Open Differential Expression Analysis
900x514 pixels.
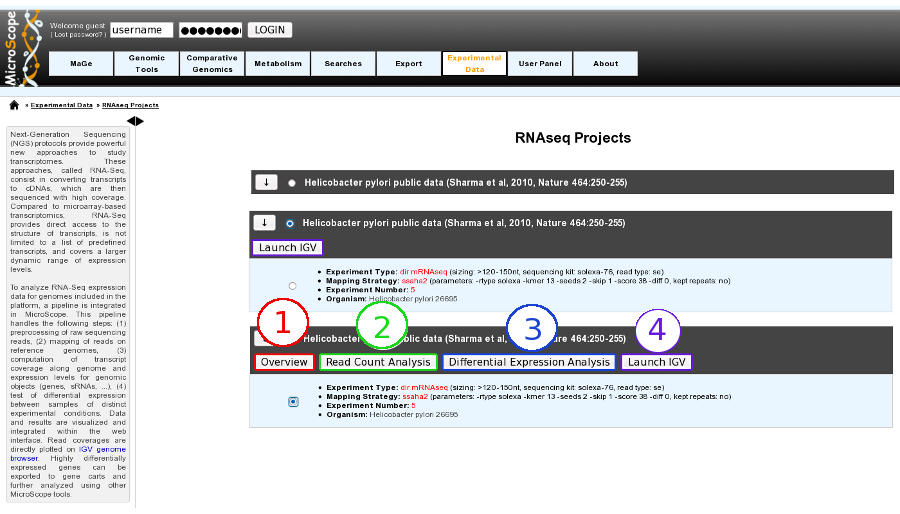(529, 362)
